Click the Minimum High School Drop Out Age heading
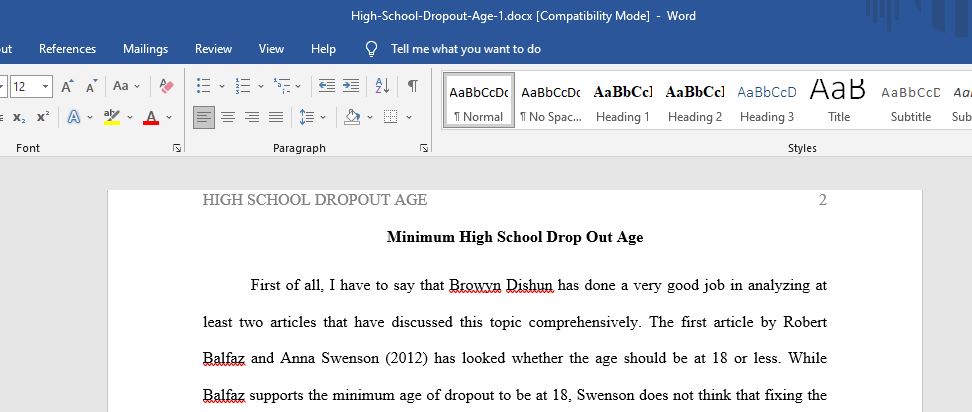The height and width of the screenshot is (412, 972). coord(515,237)
